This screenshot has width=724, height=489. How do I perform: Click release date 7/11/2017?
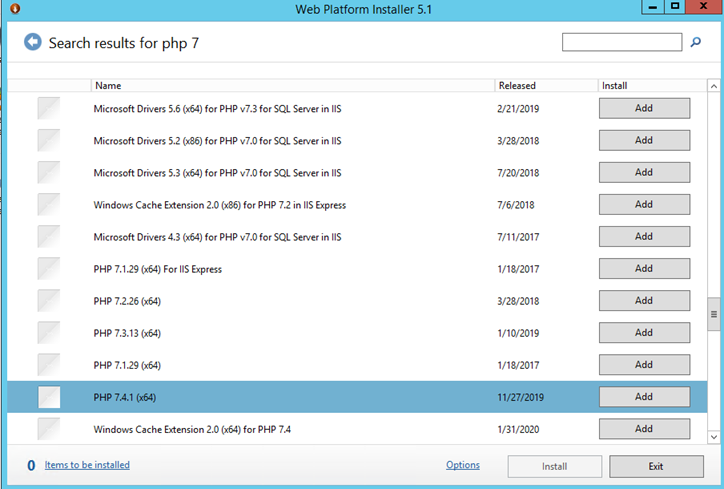pos(518,237)
